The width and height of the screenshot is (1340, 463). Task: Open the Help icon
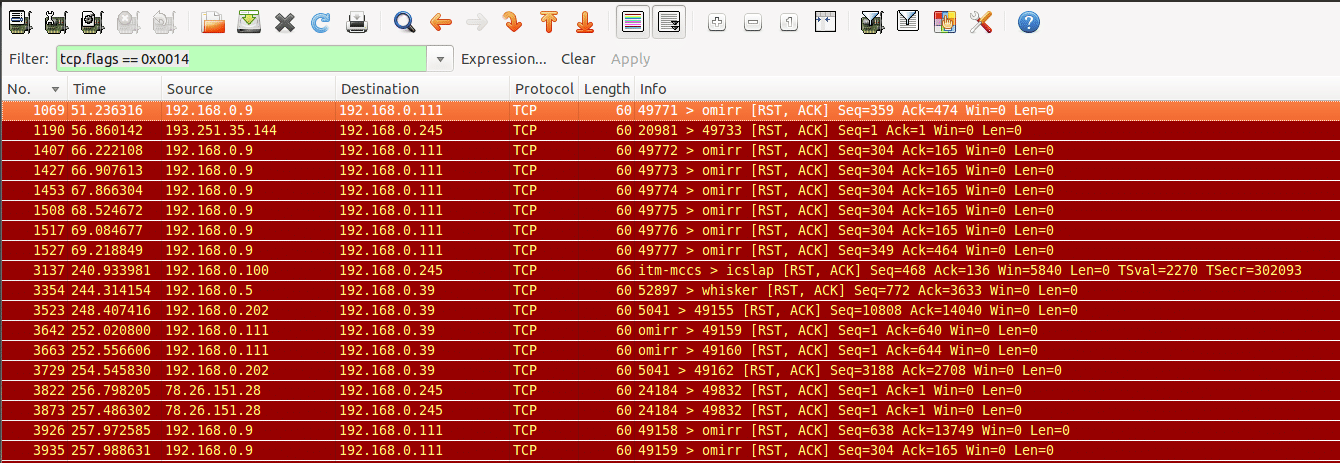(1028, 21)
